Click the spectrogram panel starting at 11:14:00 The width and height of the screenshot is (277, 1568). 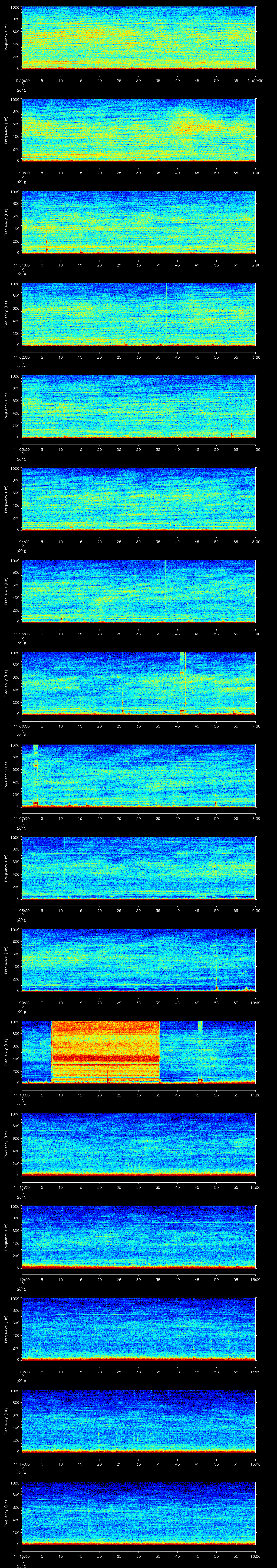(138, 1421)
